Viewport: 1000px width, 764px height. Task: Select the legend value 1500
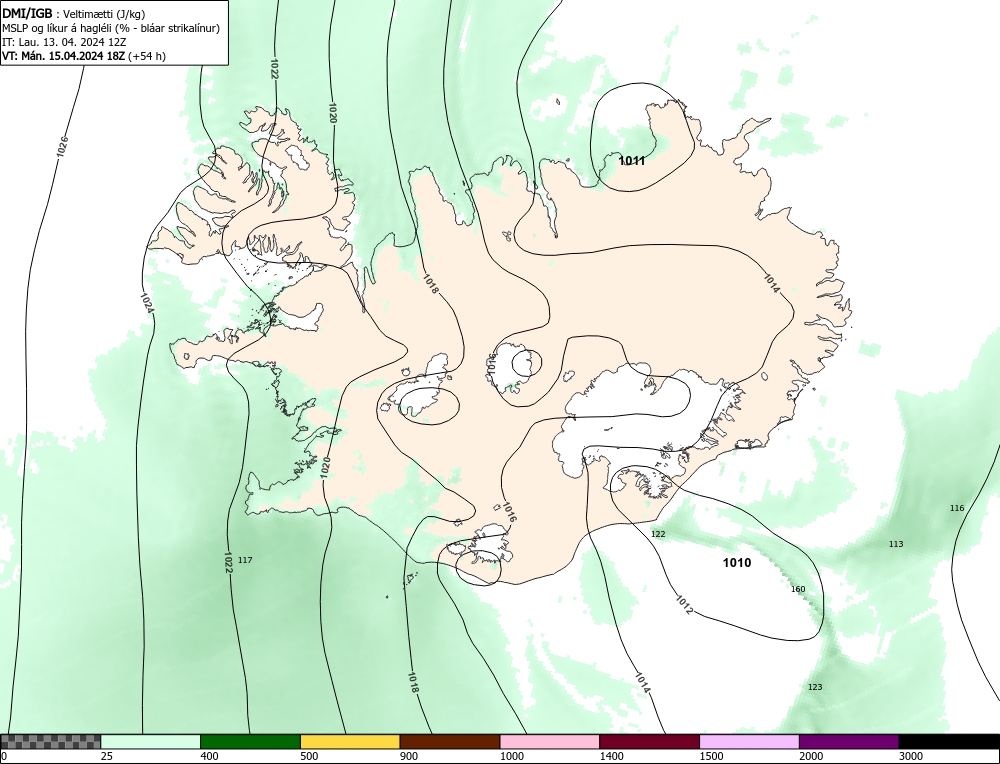710,756
